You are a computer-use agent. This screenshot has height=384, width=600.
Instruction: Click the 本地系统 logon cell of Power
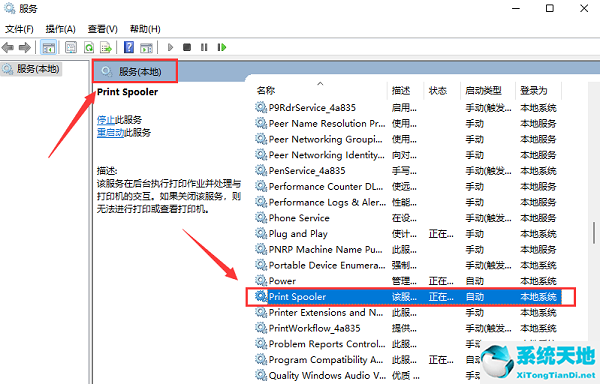[538, 281]
